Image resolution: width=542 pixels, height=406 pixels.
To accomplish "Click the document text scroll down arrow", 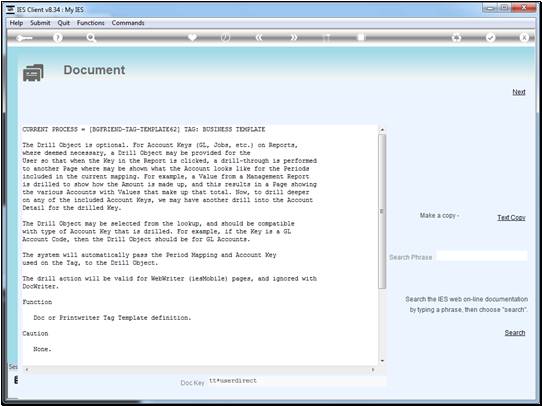I will tap(382, 361).
